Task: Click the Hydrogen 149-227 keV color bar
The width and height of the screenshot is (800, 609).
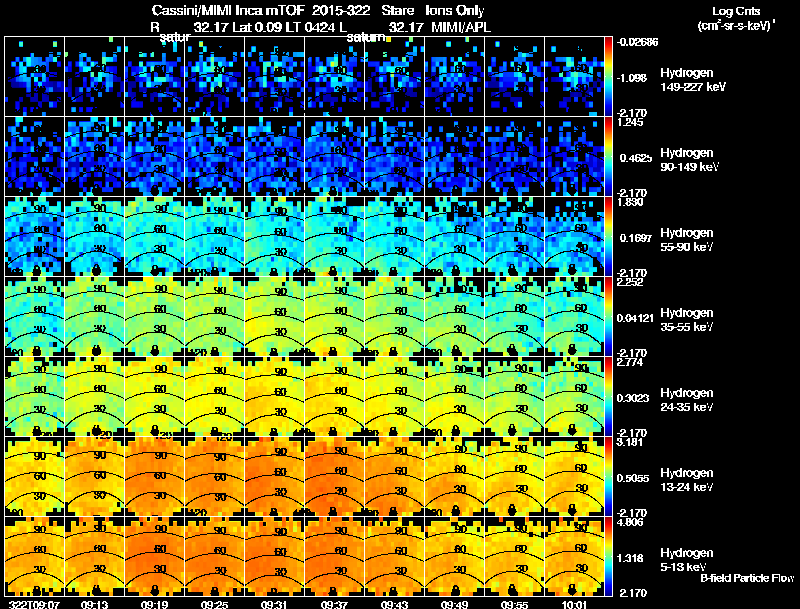Action: click(x=608, y=76)
